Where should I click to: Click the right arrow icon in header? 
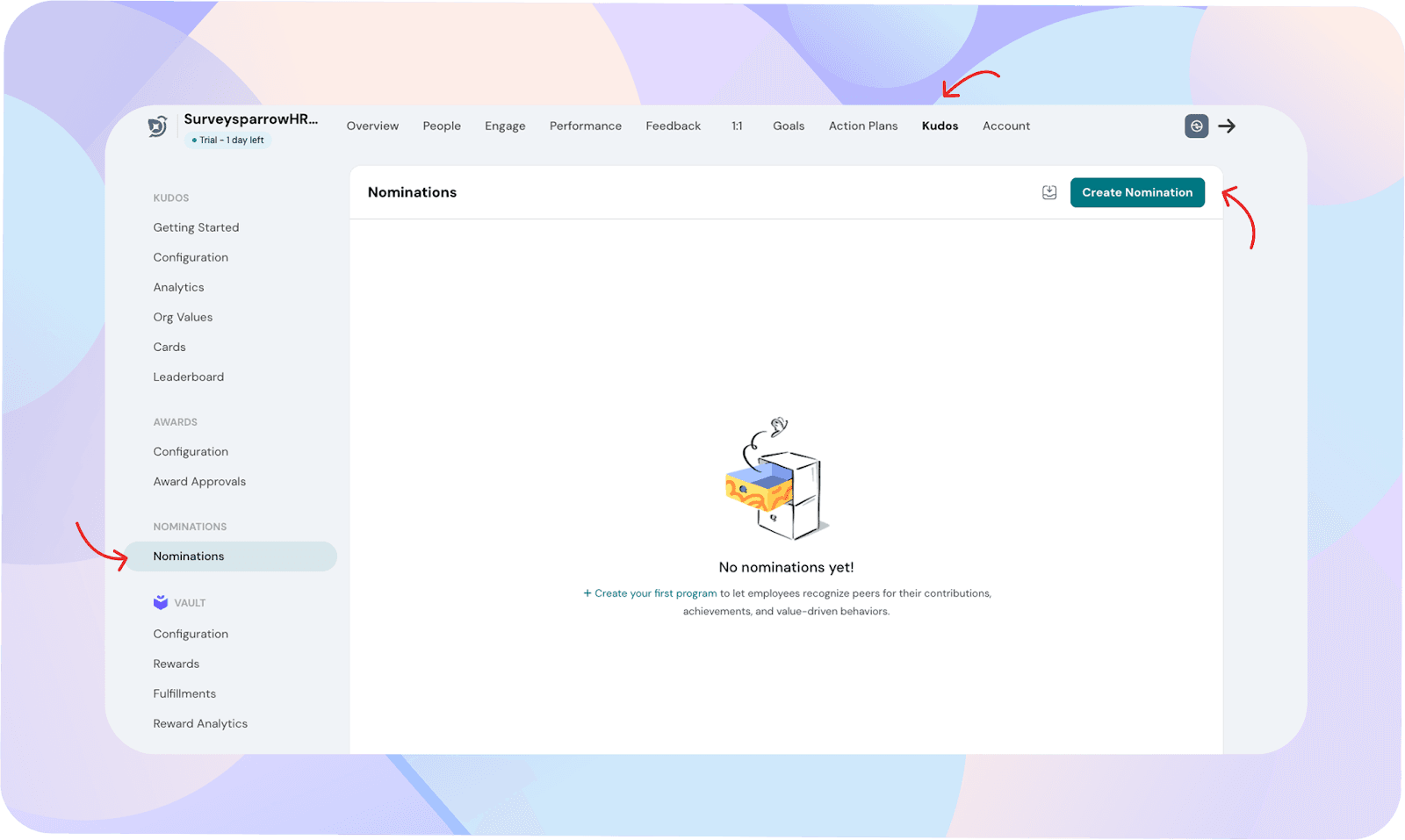(1227, 126)
